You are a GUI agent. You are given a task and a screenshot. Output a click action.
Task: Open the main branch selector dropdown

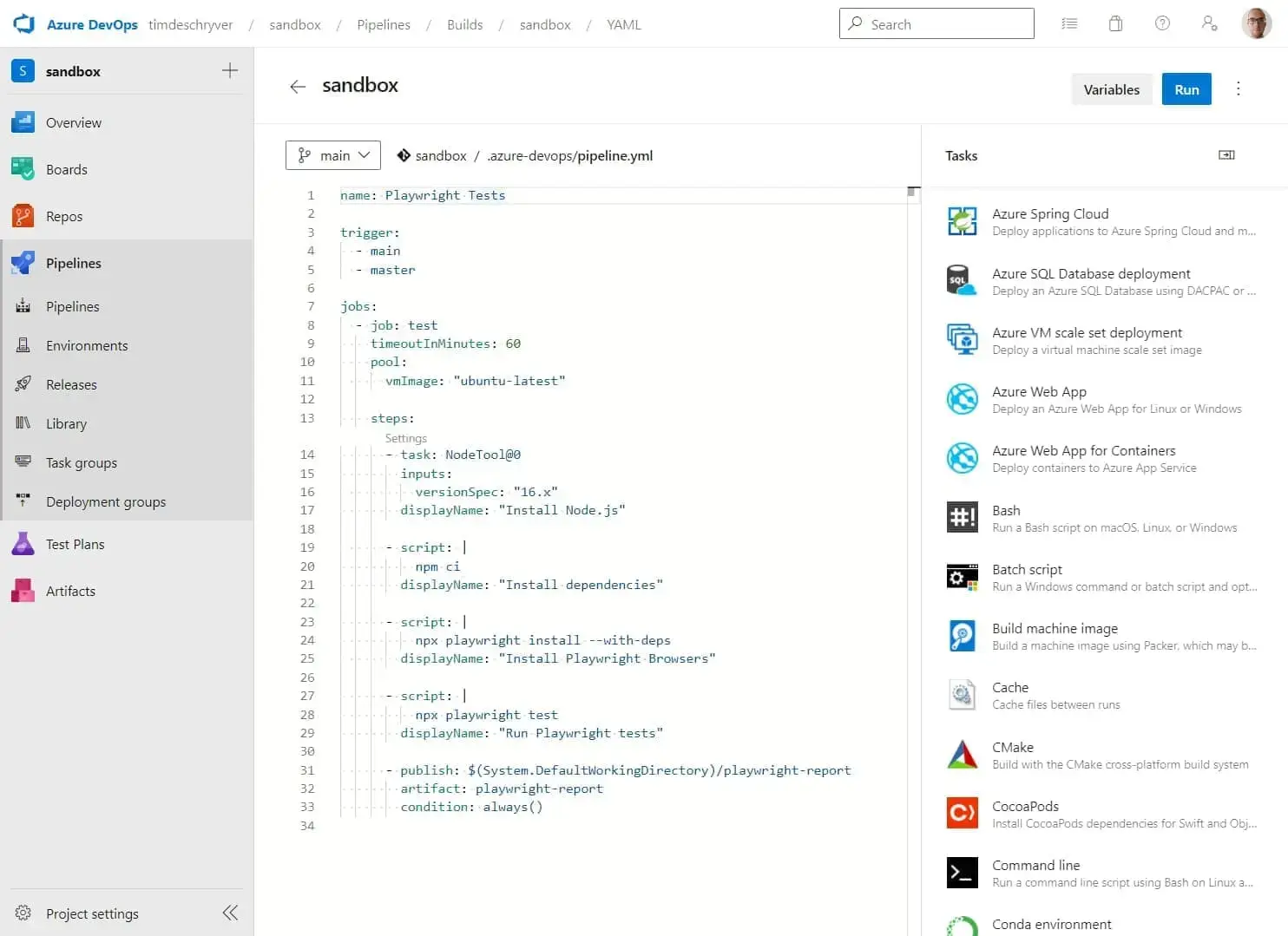(x=333, y=155)
